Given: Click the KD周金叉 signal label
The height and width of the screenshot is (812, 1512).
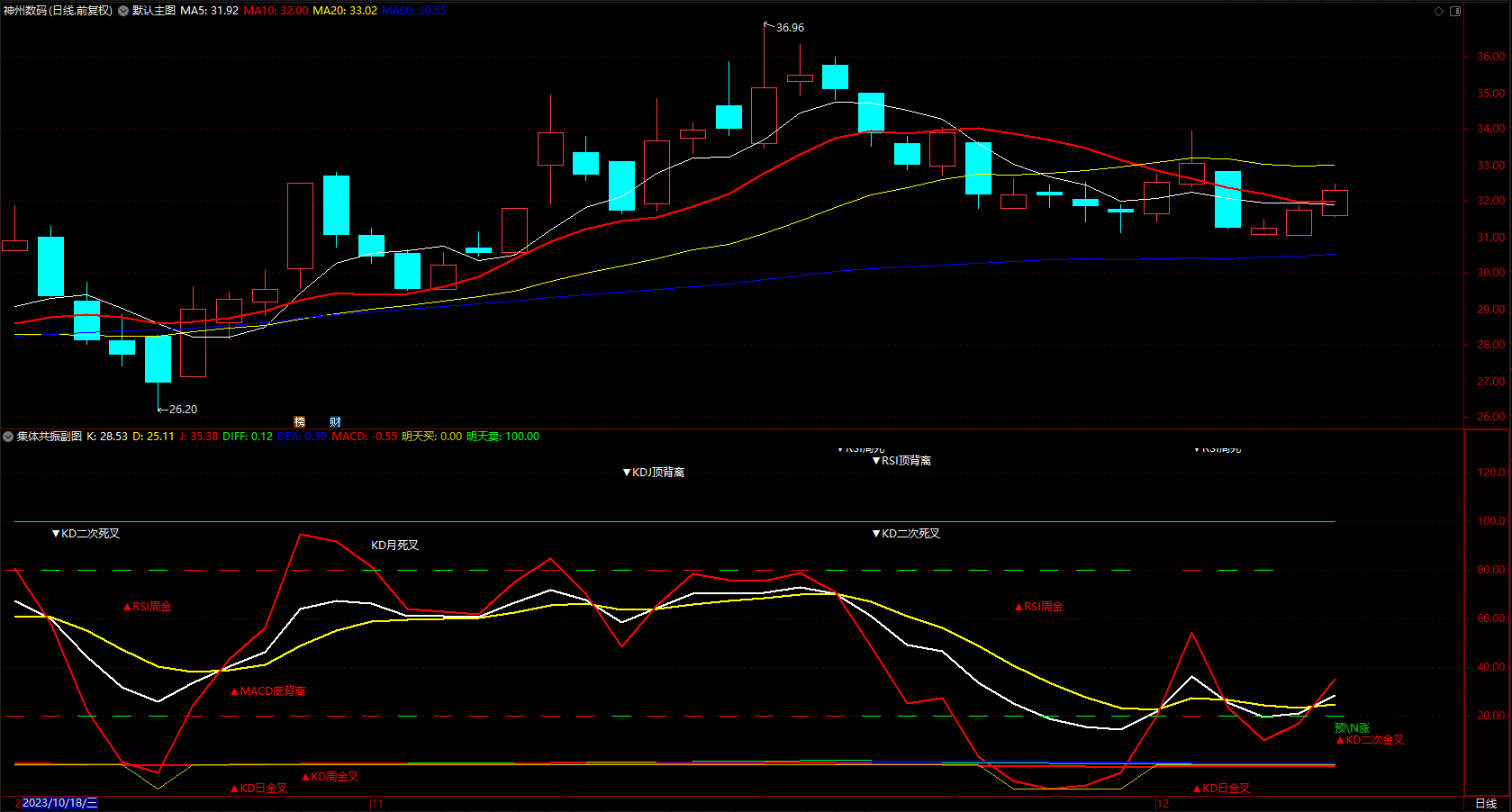Looking at the screenshot, I should tap(330, 777).
